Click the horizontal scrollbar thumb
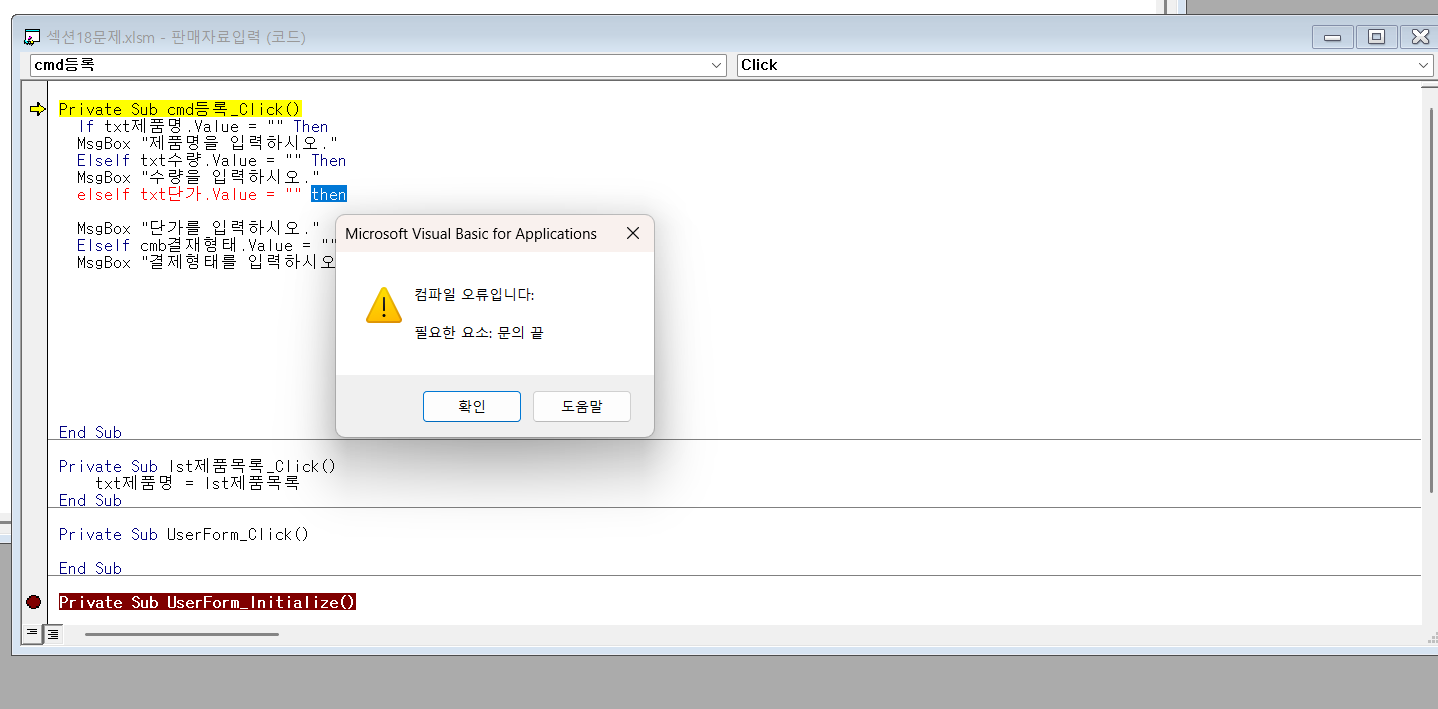 coord(181,633)
